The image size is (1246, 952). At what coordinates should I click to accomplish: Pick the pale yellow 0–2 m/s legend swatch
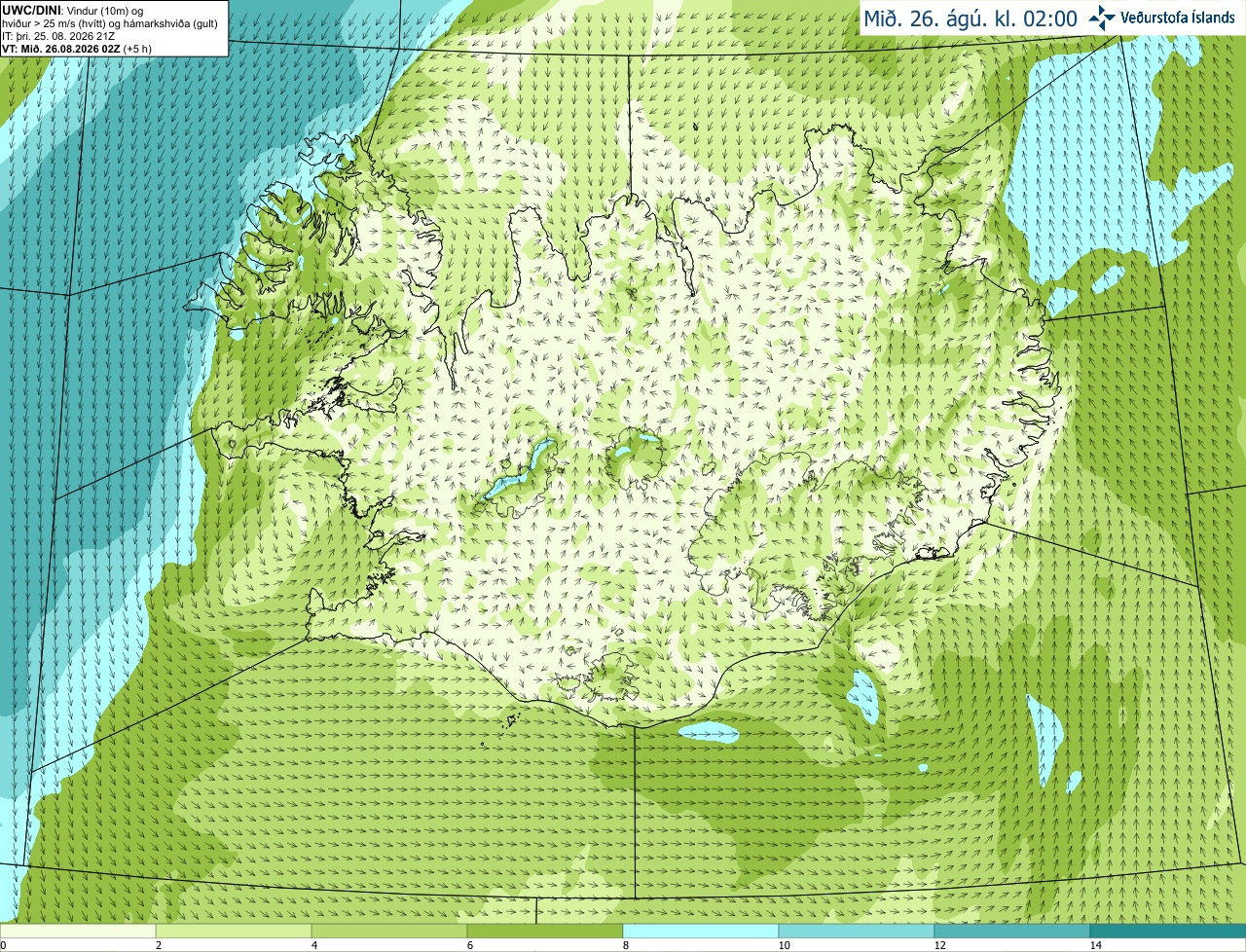click(x=78, y=931)
